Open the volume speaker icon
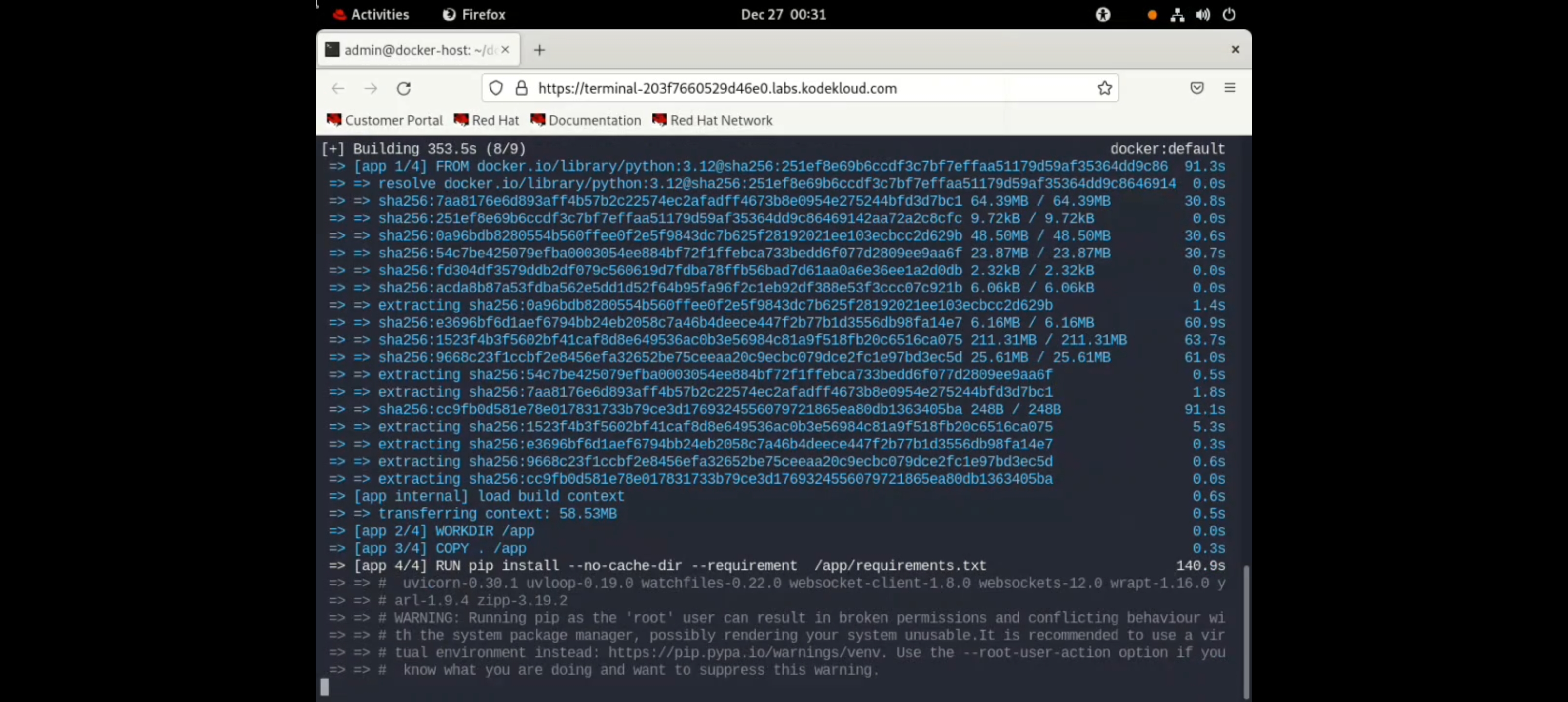Viewport: 1568px width, 702px height. [x=1202, y=15]
